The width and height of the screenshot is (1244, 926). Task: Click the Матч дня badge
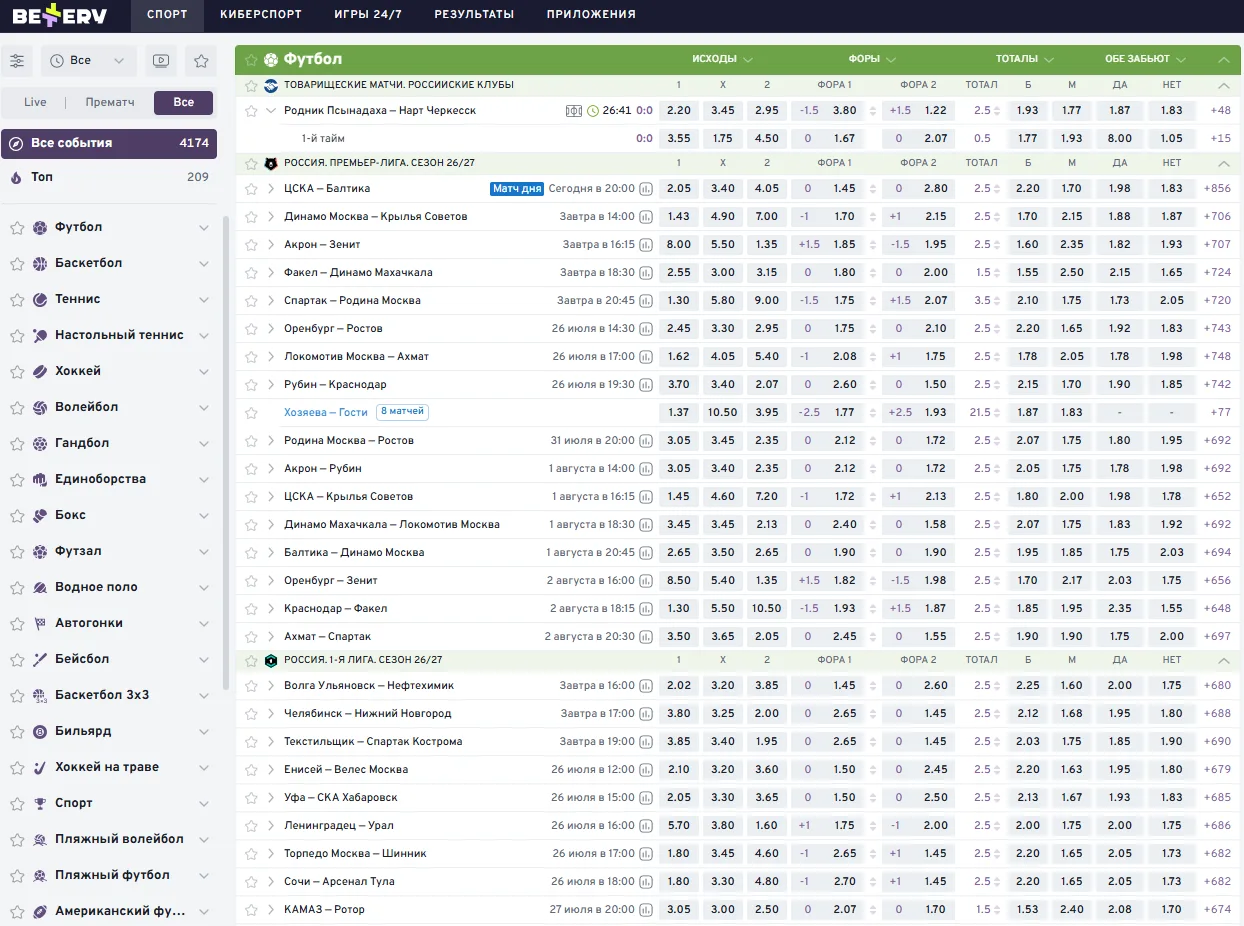(517, 188)
